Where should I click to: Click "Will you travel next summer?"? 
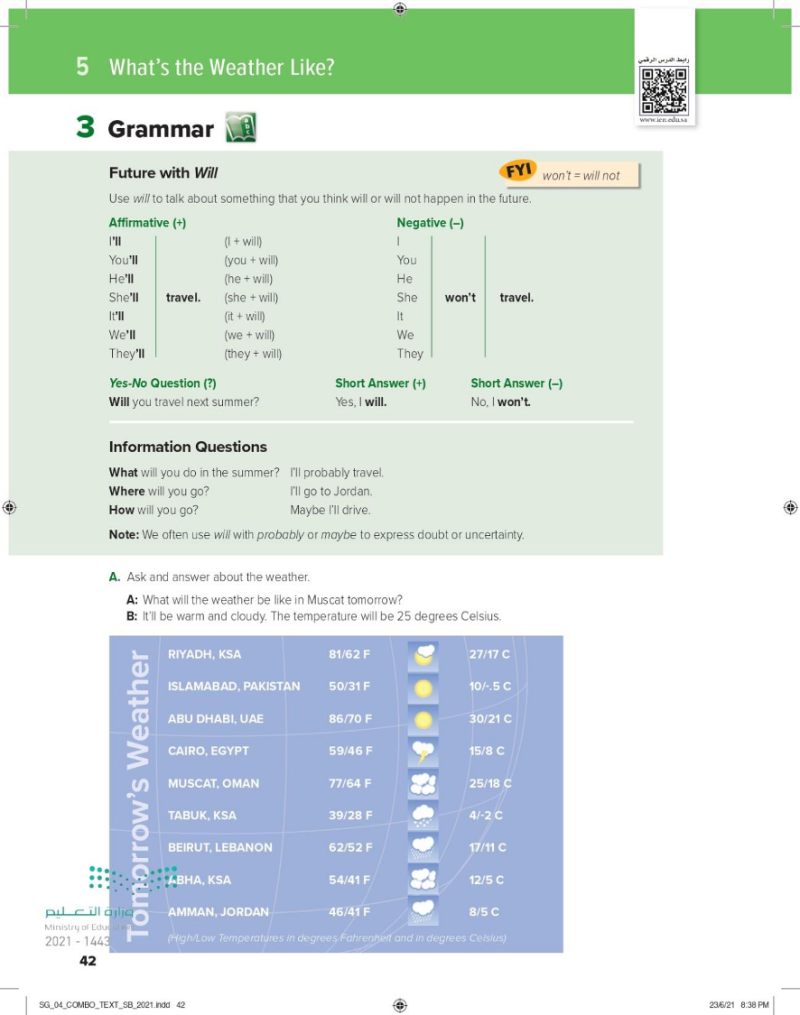184,402
